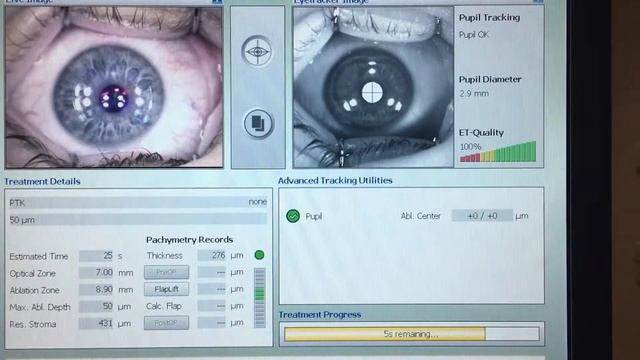The width and height of the screenshot is (640, 360).
Task: Click the 100% ET-Quality value
Action: click(470, 147)
